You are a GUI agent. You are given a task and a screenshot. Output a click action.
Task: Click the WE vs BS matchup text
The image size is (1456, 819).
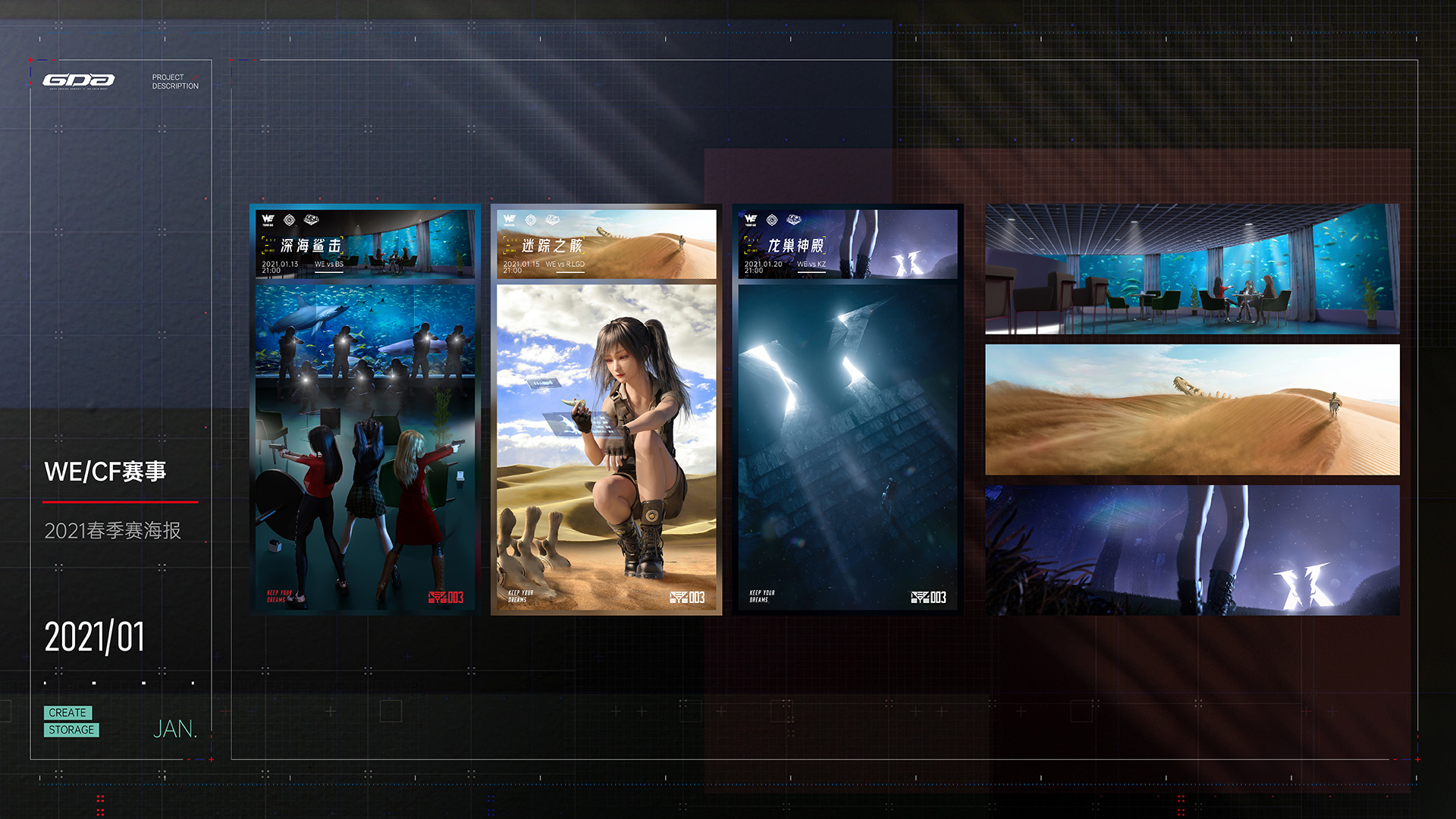329,265
